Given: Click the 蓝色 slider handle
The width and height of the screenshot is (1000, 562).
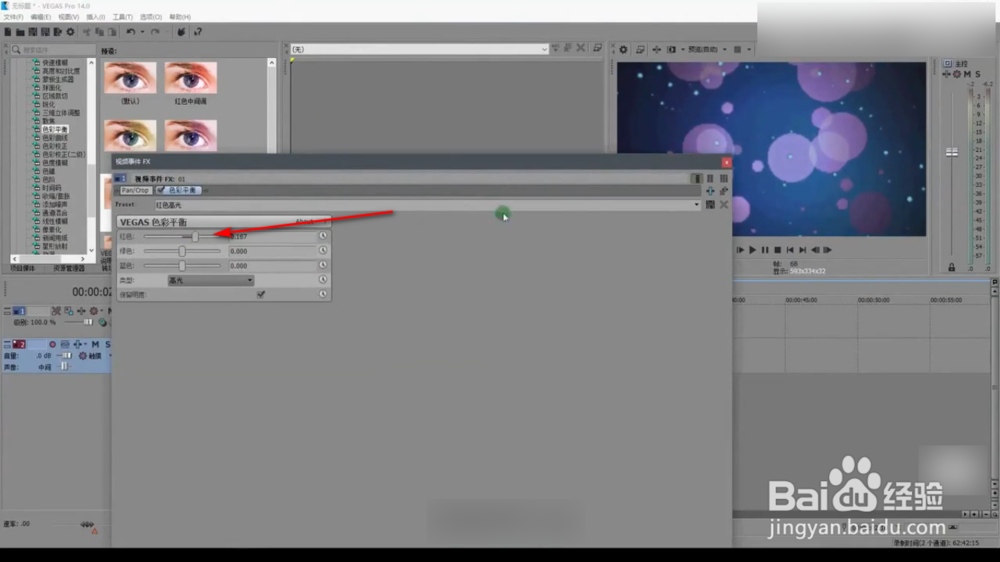Looking at the screenshot, I should tap(182, 265).
